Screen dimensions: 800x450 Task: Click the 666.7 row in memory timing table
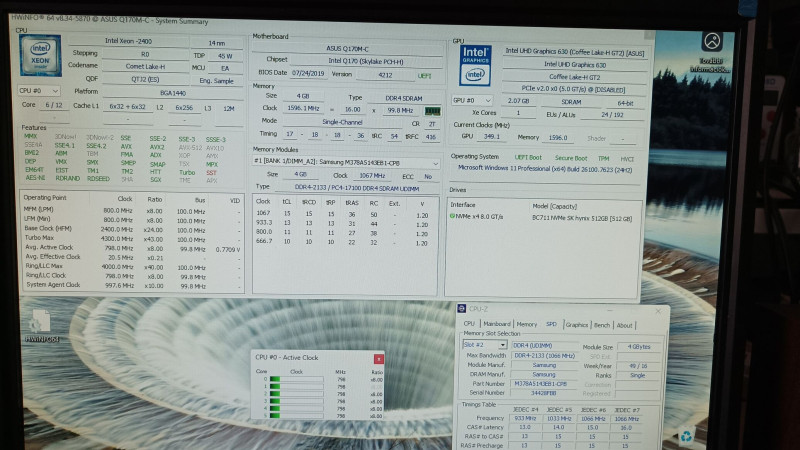345,242
